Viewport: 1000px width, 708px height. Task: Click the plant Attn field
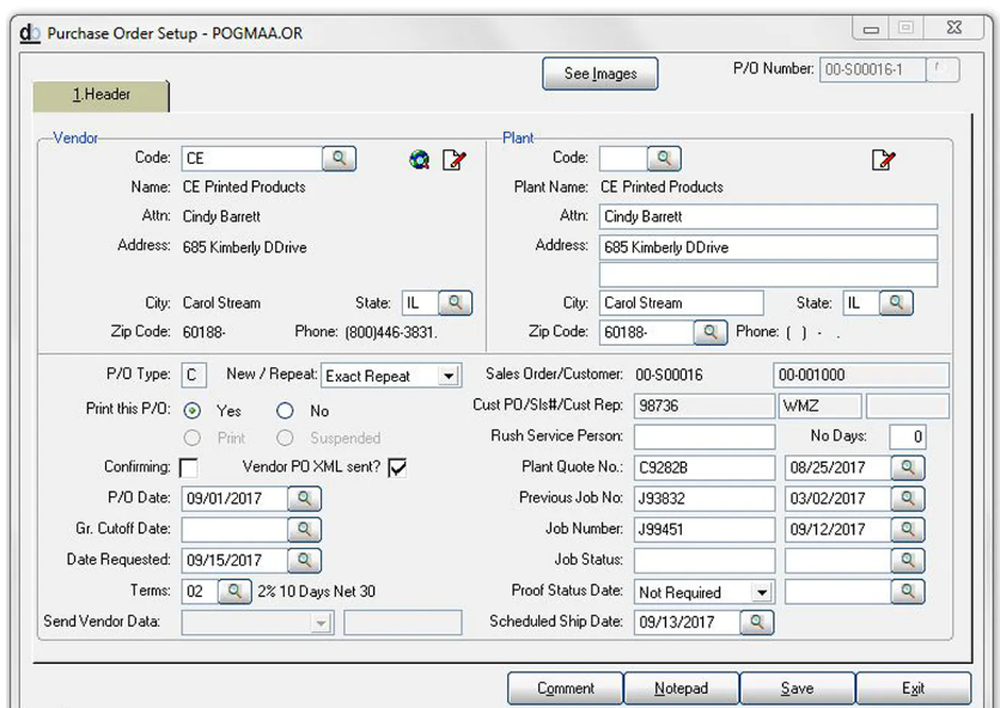click(x=768, y=217)
